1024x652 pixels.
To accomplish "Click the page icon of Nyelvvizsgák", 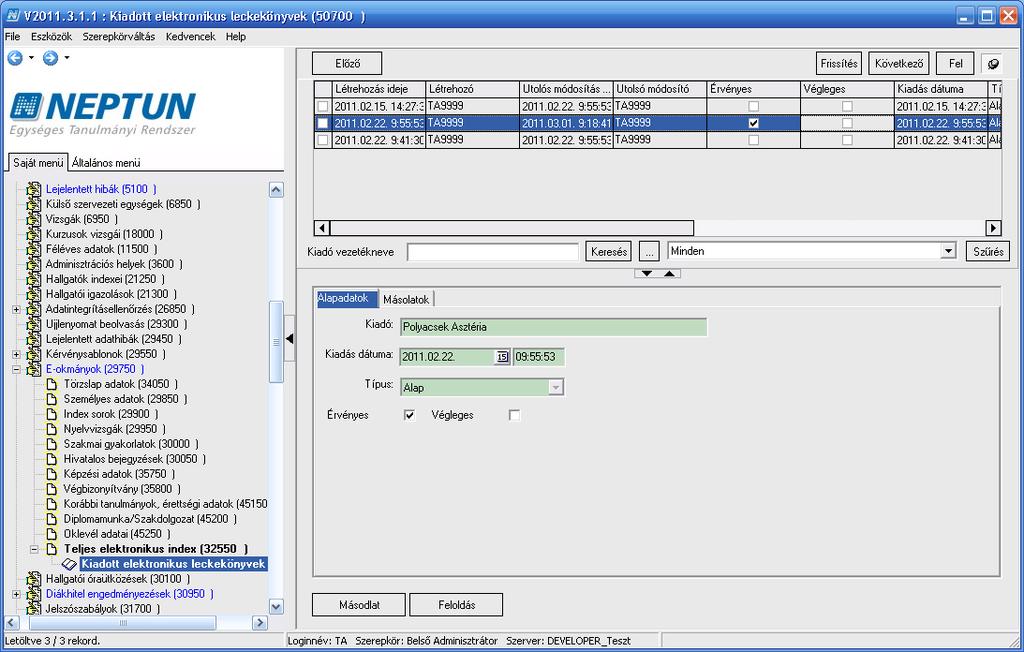I will [52, 429].
